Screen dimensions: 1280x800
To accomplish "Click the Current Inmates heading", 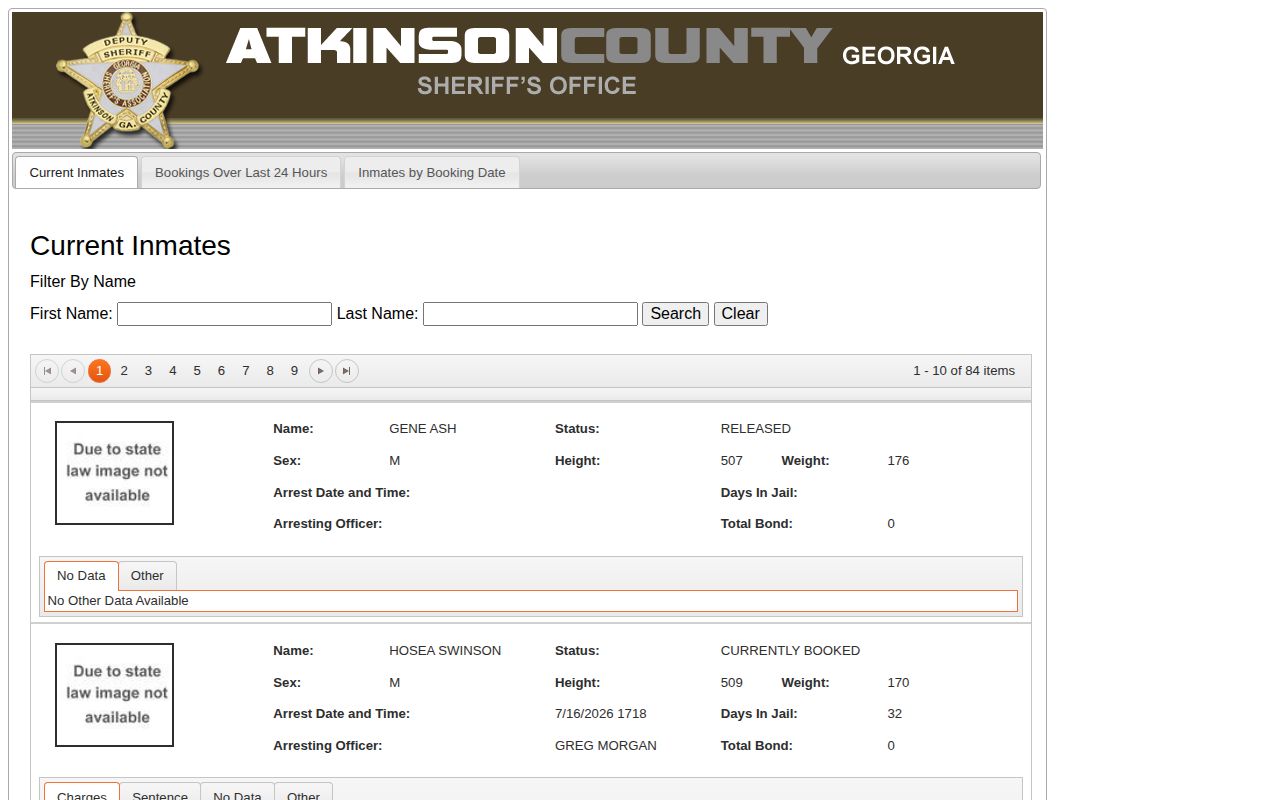I will coord(130,246).
